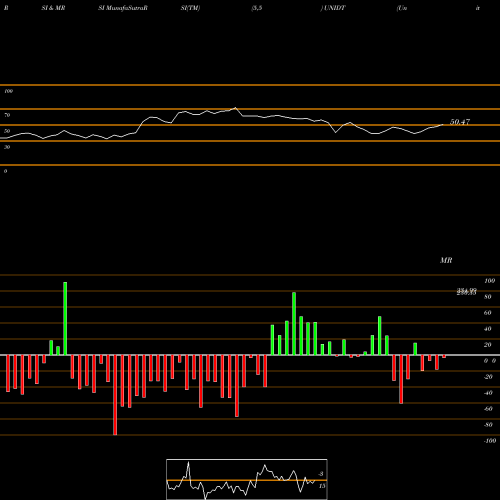Click the RSI axis label 70

tap(7, 115)
